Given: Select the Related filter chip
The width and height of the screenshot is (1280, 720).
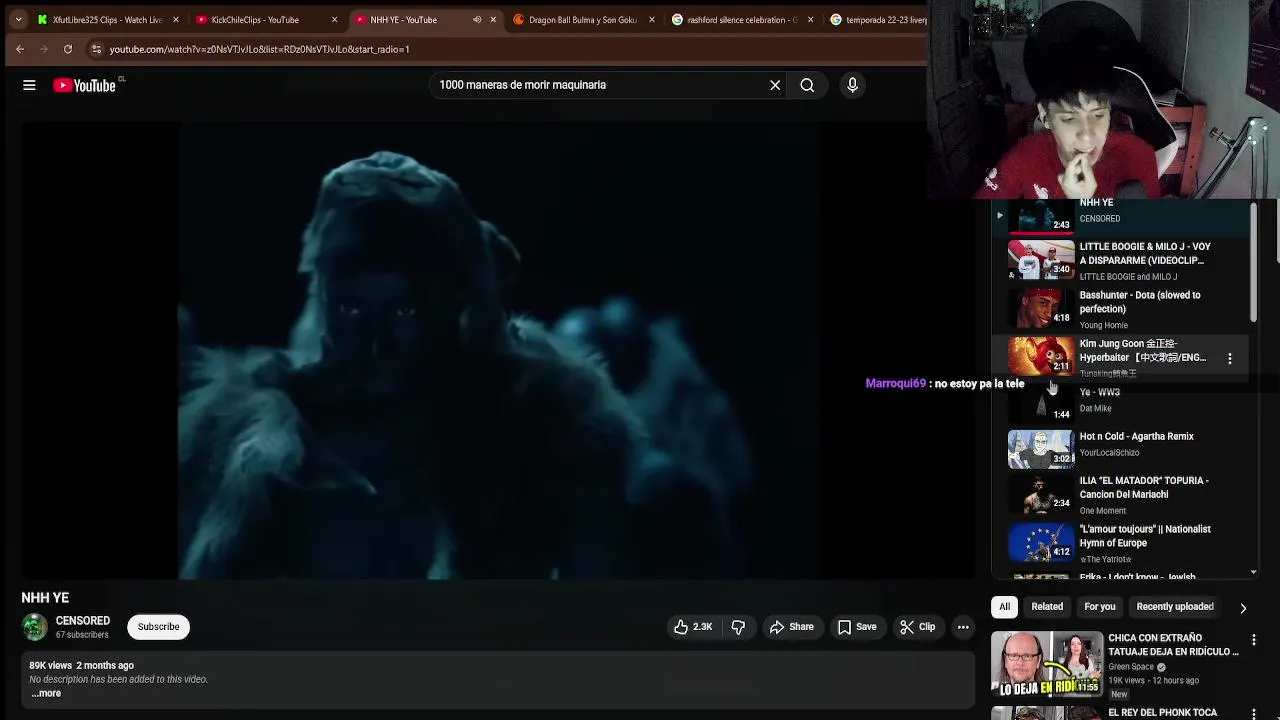Looking at the screenshot, I should (x=1047, y=607).
